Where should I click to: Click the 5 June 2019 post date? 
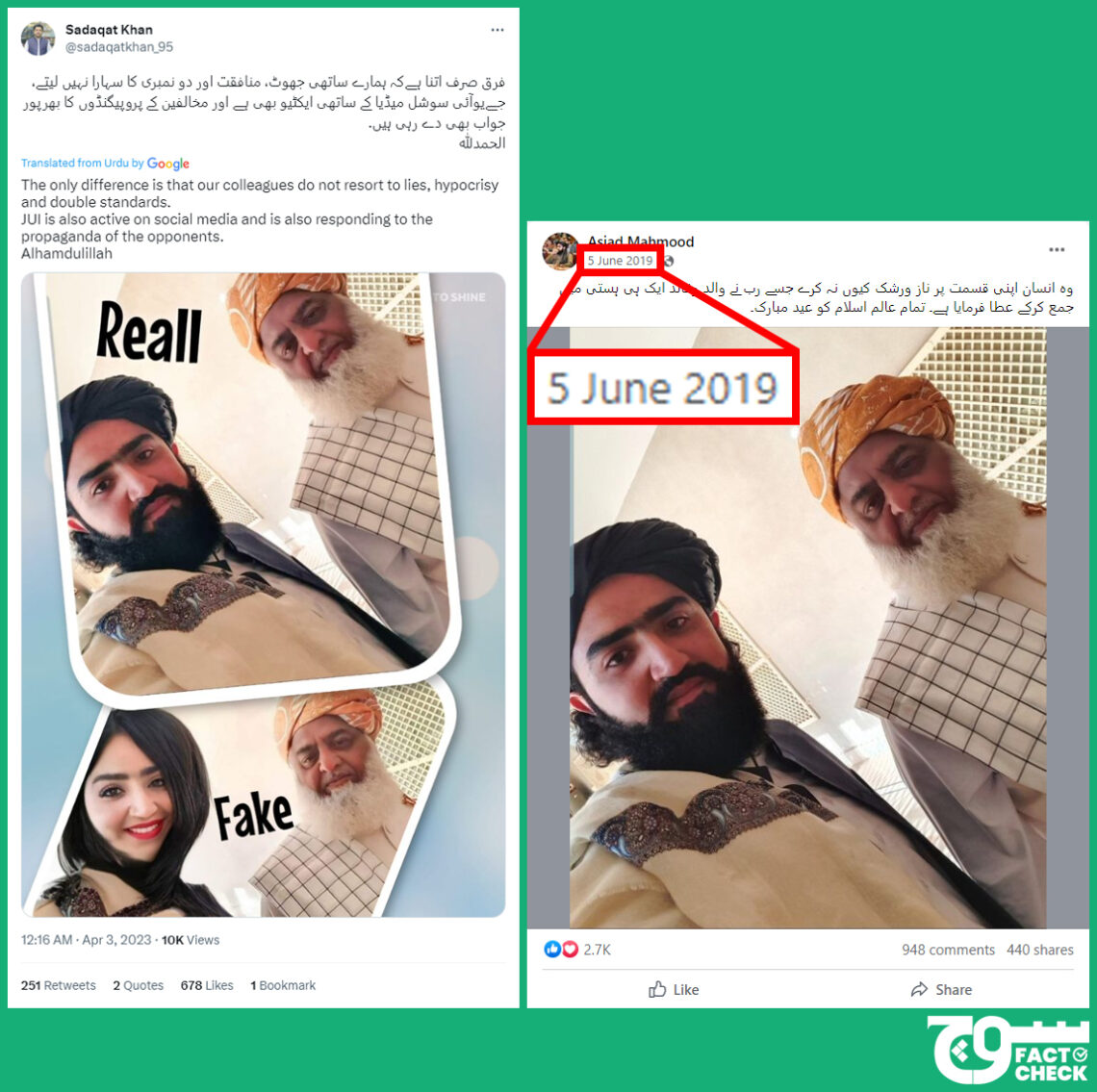(x=620, y=261)
